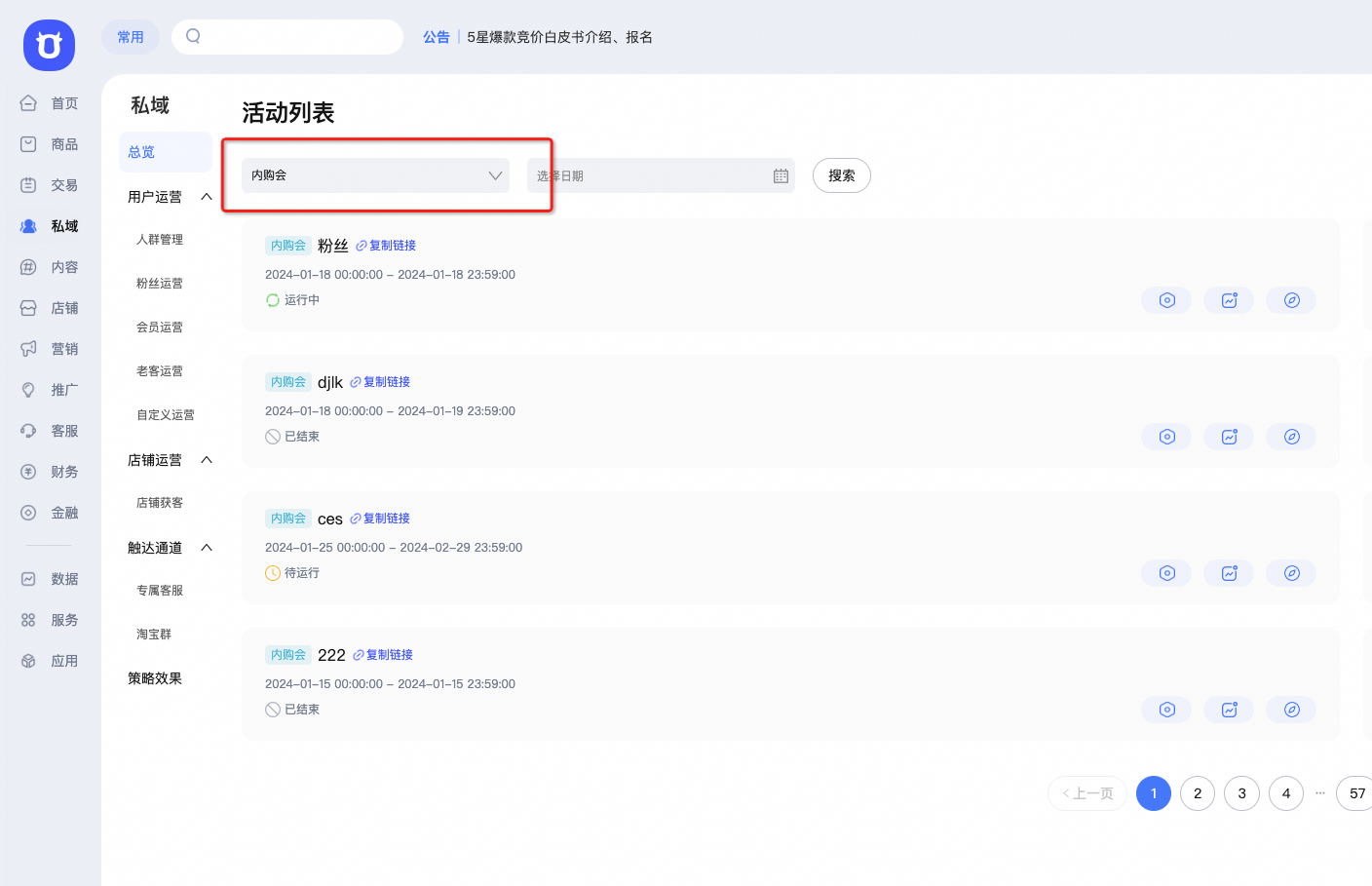Screen dimensions: 1372x886
Task: Focus the top search input box
Action: pos(287,37)
